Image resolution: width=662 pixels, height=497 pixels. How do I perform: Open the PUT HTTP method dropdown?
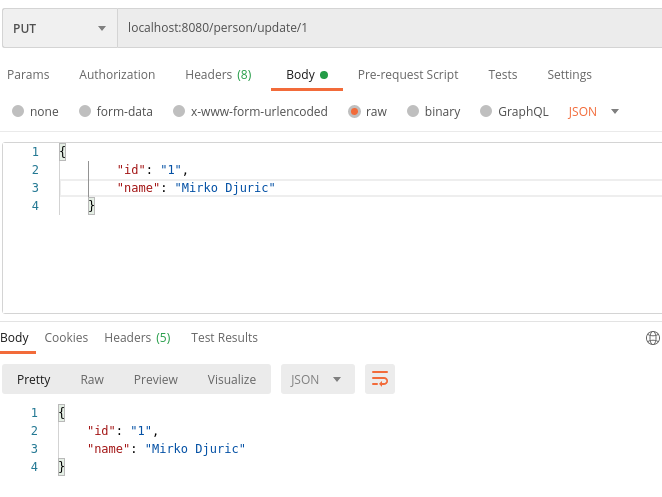click(60, 28)
